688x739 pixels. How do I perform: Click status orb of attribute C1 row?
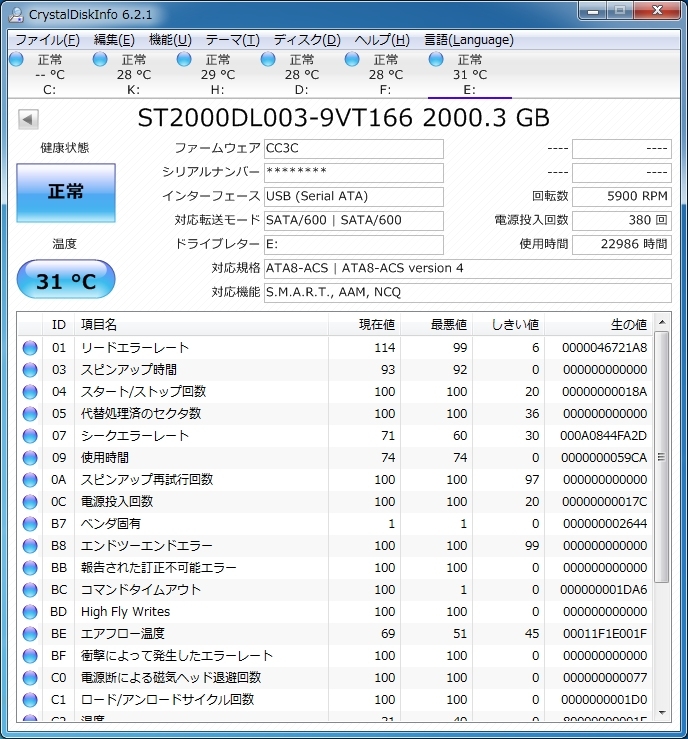pyautogui.click(x=30, y=700)
